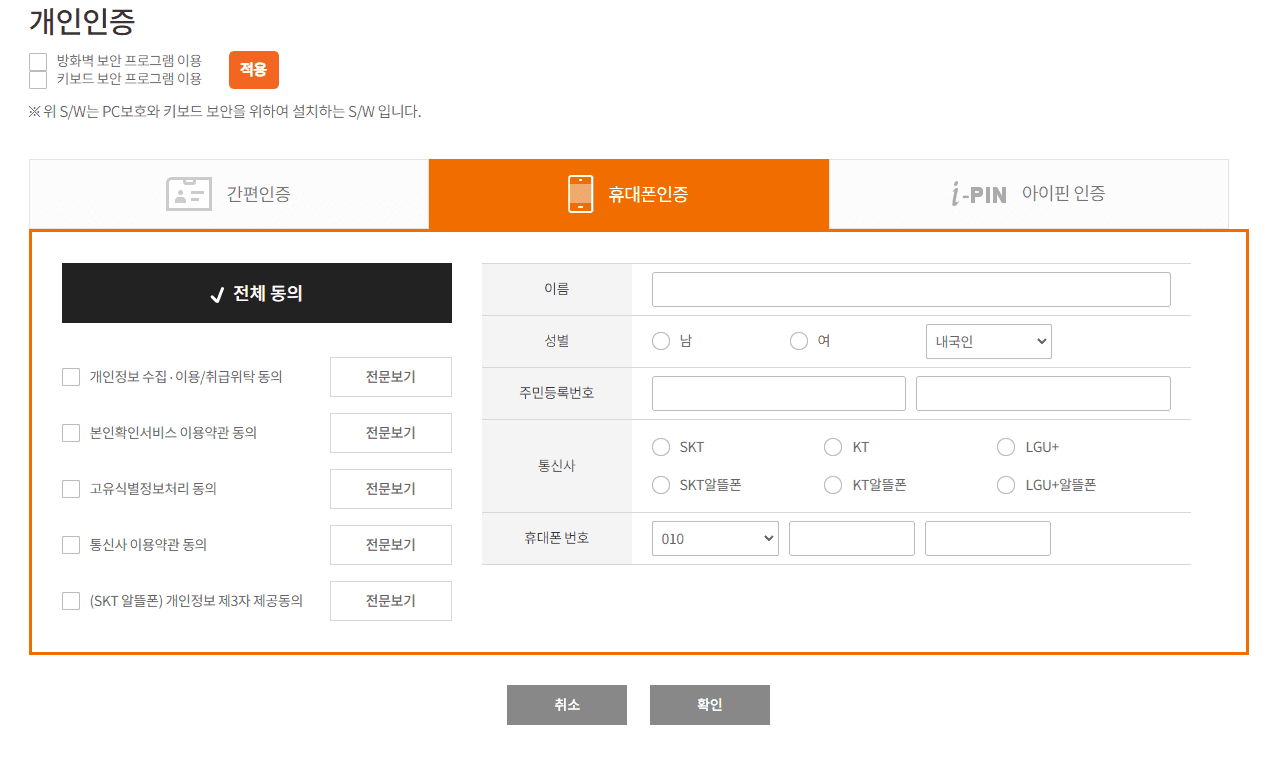View full text of SKT 알뜰폰 제3자 제공동의
This screenshot has width=1285, height=766.
391,601
